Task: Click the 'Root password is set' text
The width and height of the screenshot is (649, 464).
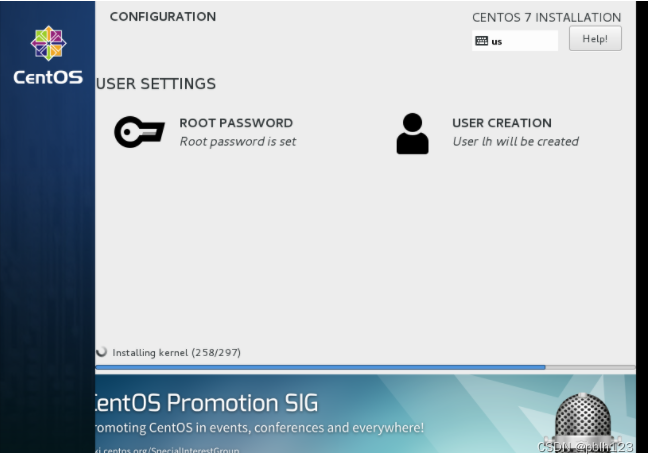Action: pos(238,142)
